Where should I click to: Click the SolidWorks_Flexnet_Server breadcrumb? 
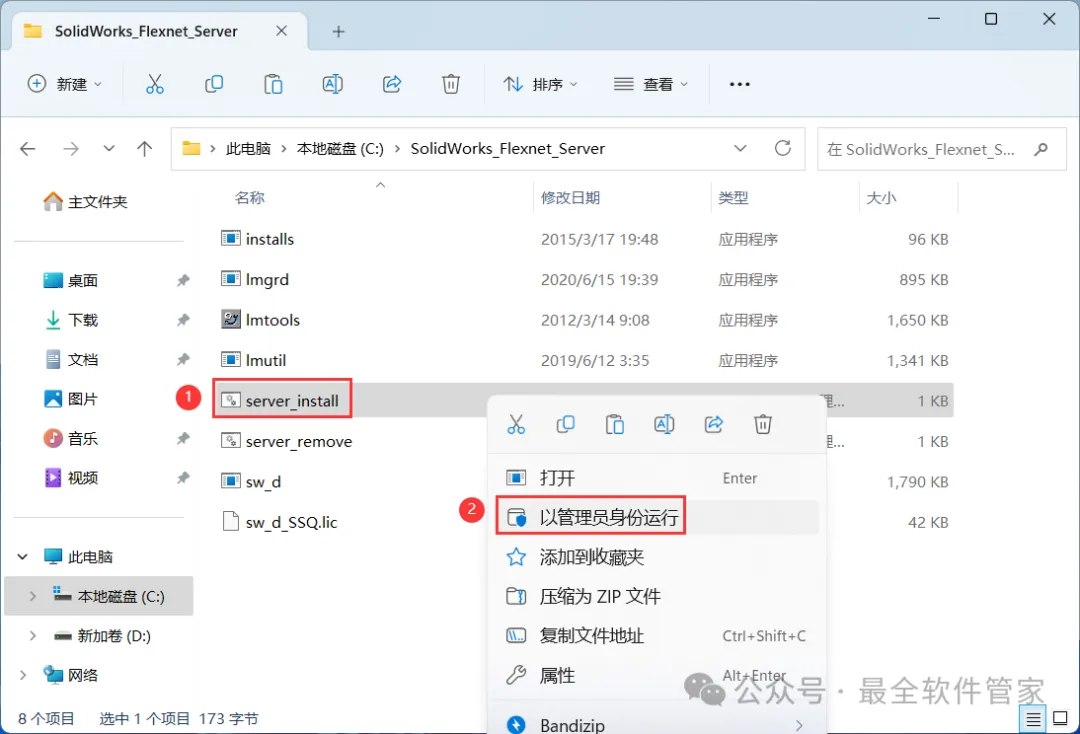(508, 149)
